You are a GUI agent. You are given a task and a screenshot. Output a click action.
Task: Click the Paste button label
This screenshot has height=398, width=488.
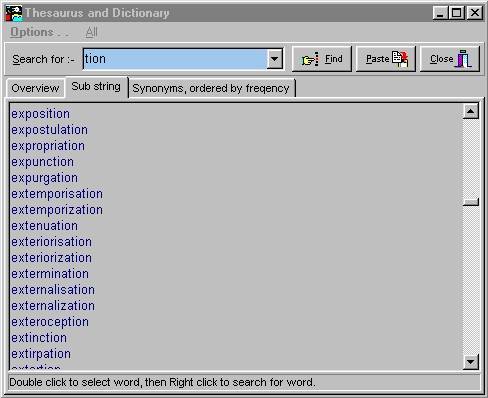[x=378, y=59]
